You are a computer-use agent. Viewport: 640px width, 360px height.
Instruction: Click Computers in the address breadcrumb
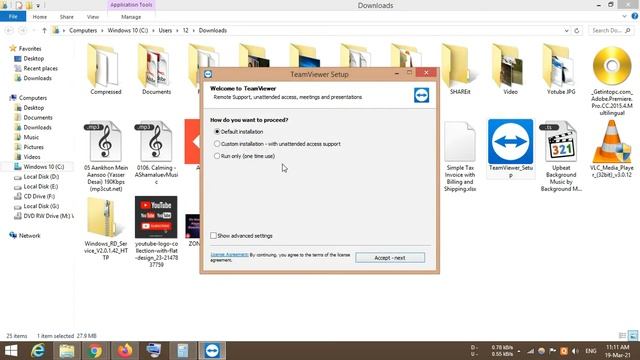tap(83, 31)
